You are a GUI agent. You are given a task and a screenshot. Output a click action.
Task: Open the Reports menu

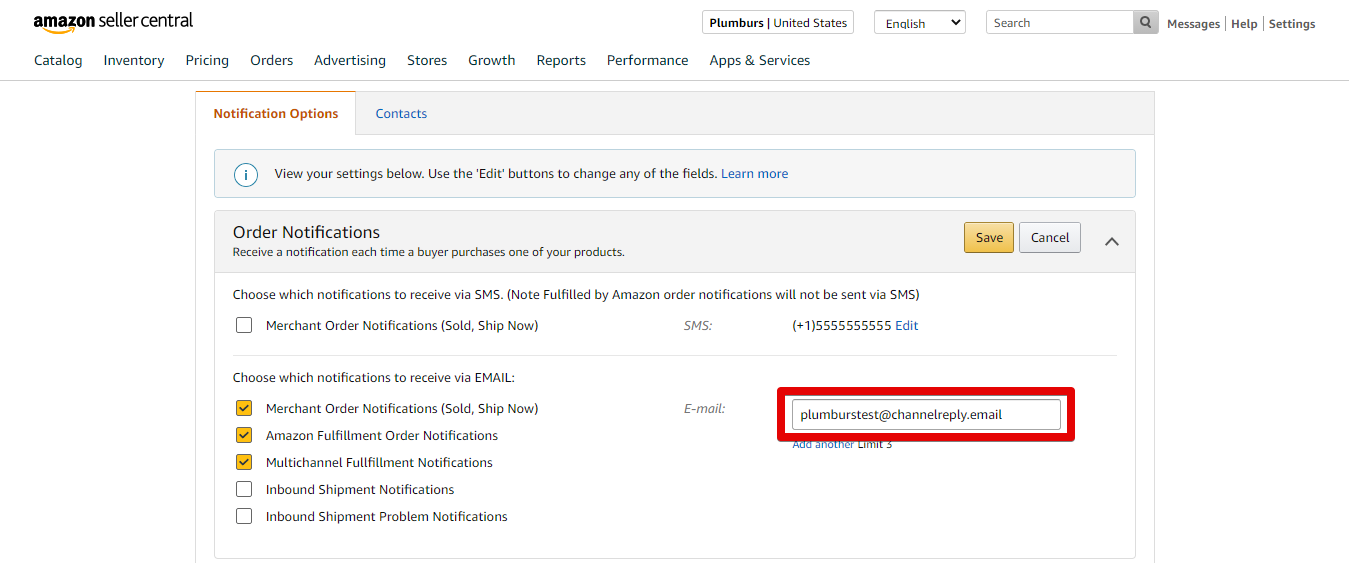tap(561, 60)
